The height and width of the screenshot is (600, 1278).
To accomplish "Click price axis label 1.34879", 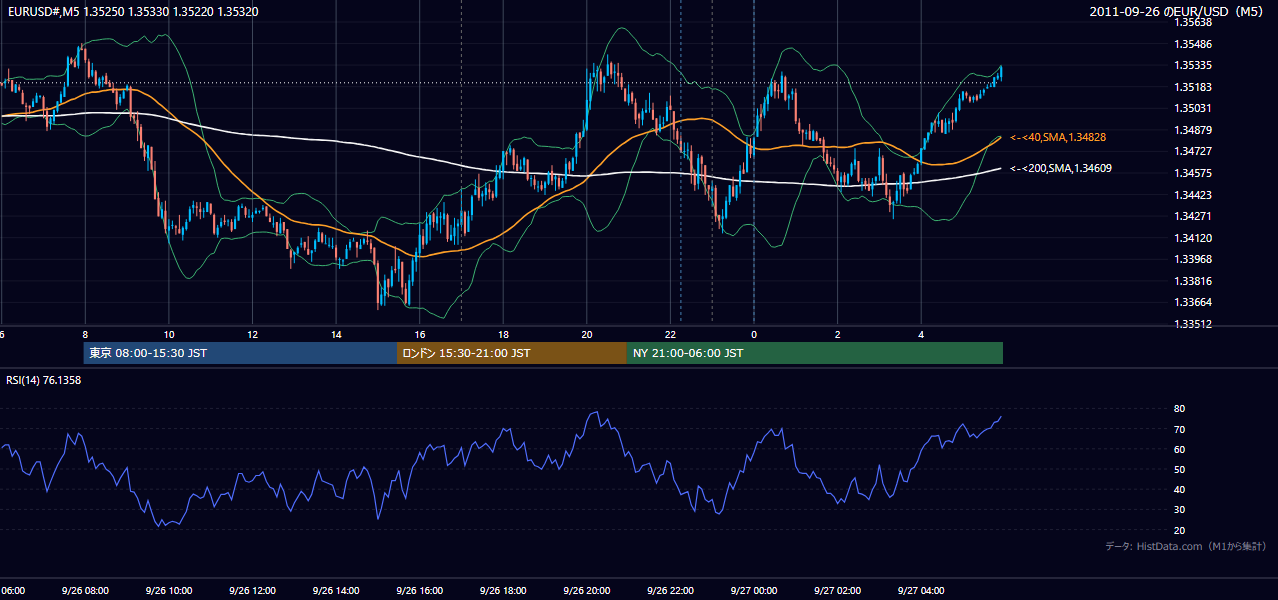I will 1194,130.
